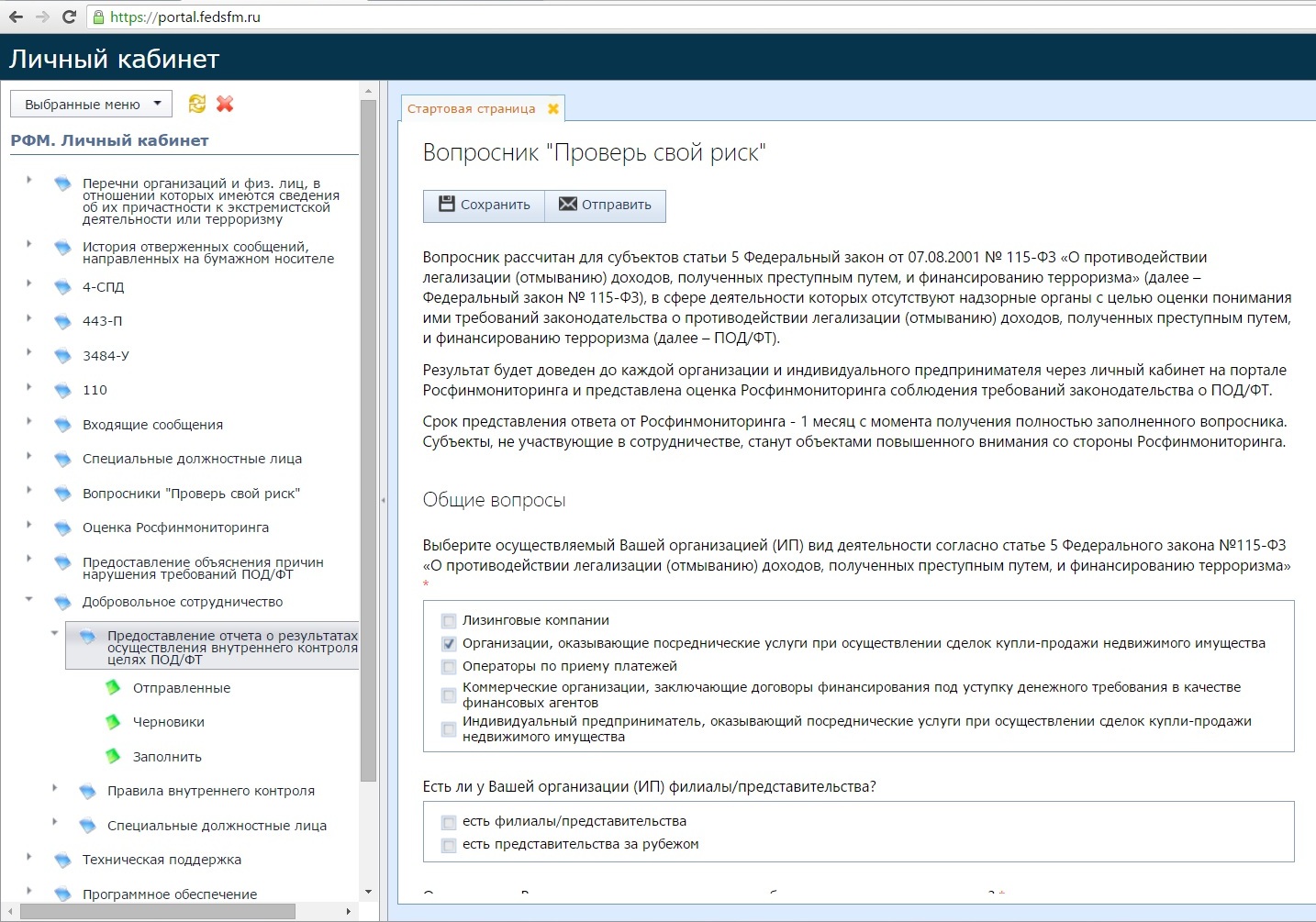The width and height of the screenshot is (1316, 922).
Task: Collapse Предоставление отчета о результатах node
Action: (54, 633)
